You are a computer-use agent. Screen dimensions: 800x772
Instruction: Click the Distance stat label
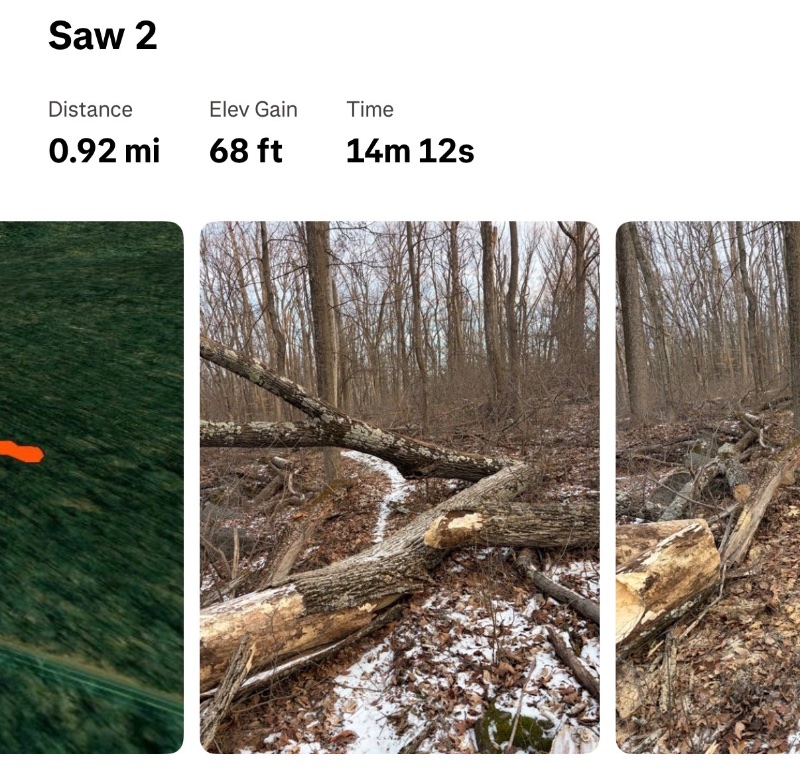pos(90,110)
